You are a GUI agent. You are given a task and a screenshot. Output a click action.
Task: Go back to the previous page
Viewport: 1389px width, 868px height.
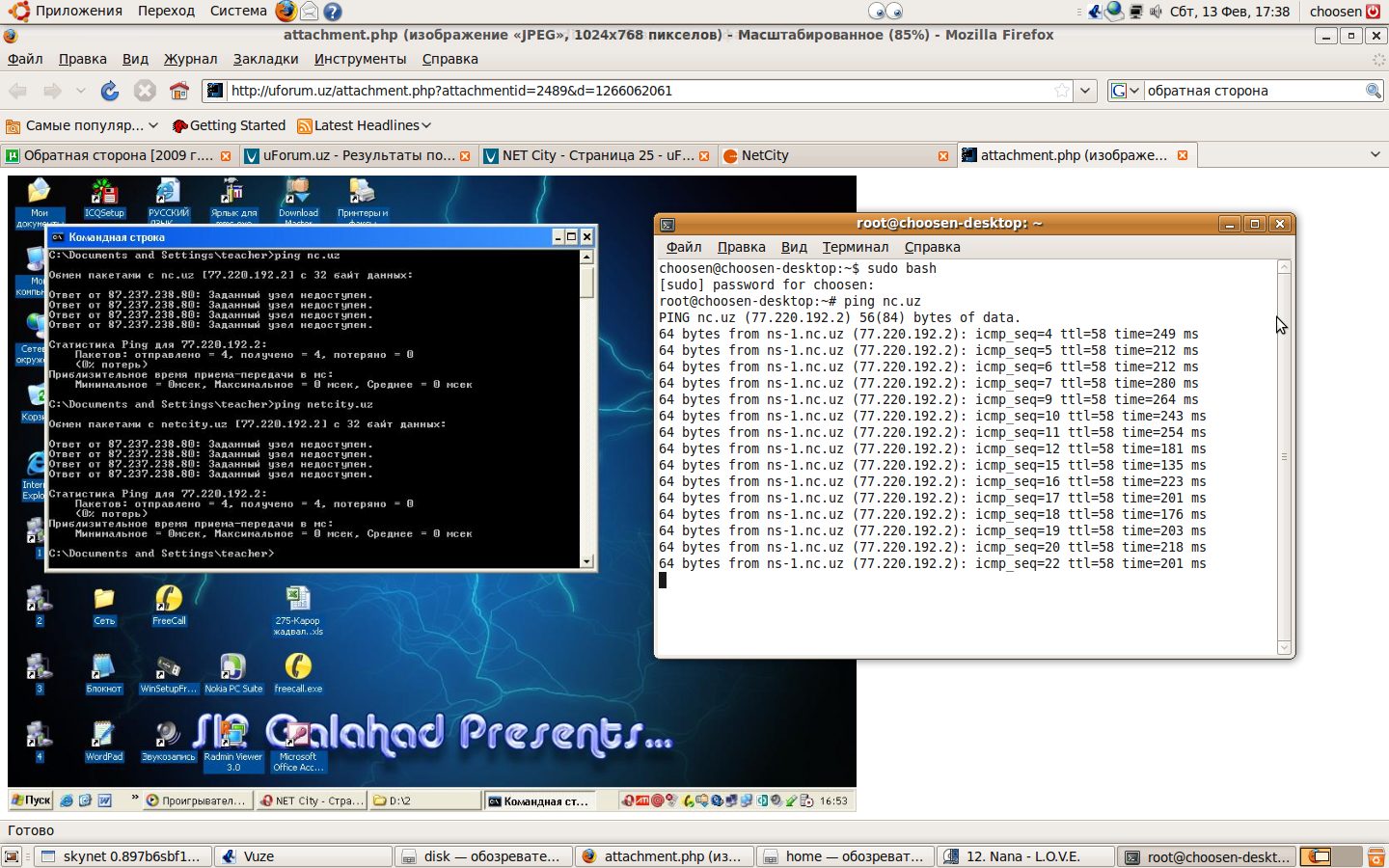[x=18, y=91]
